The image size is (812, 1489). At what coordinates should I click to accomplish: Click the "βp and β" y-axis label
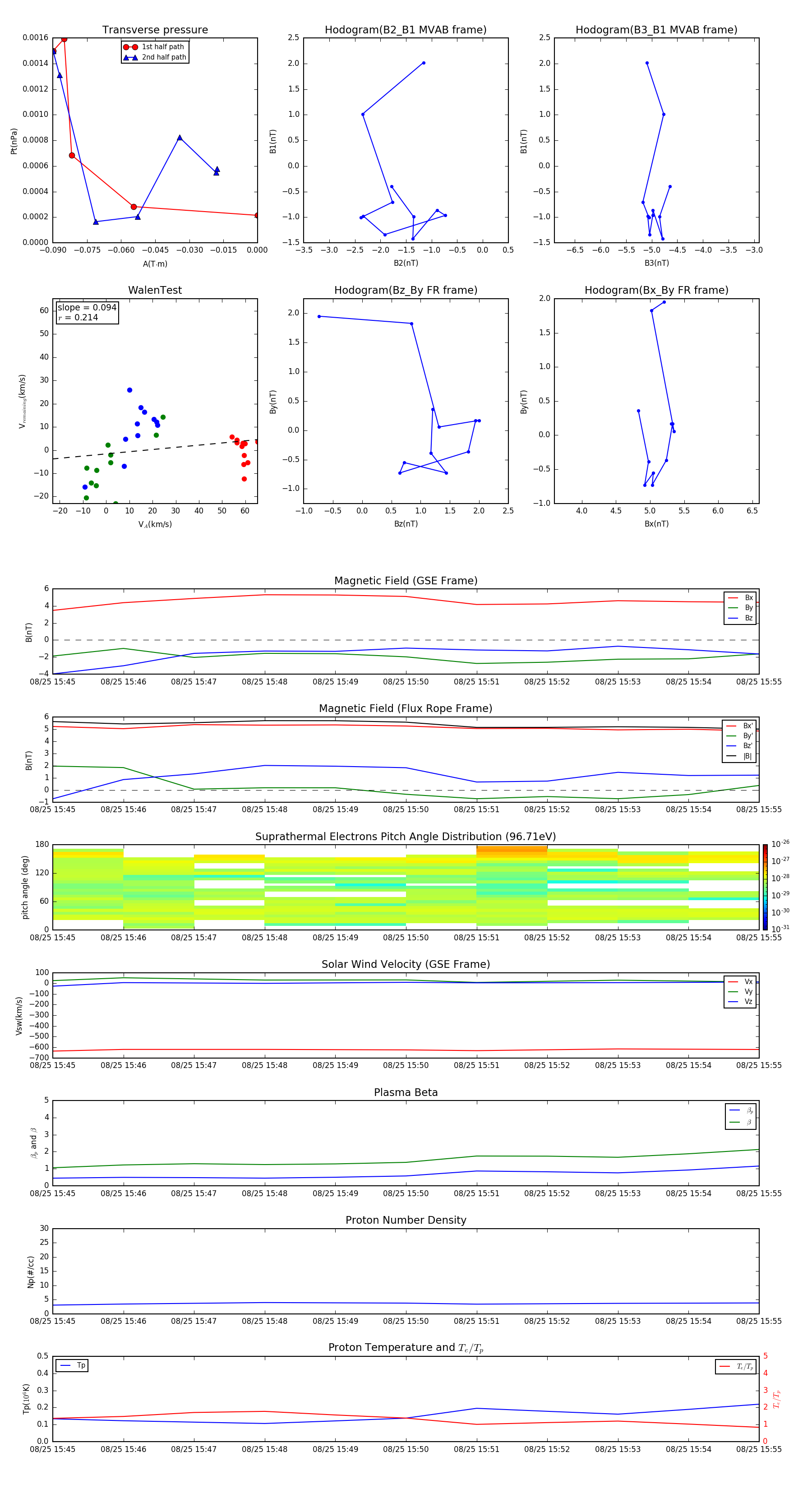[33, 1143]
